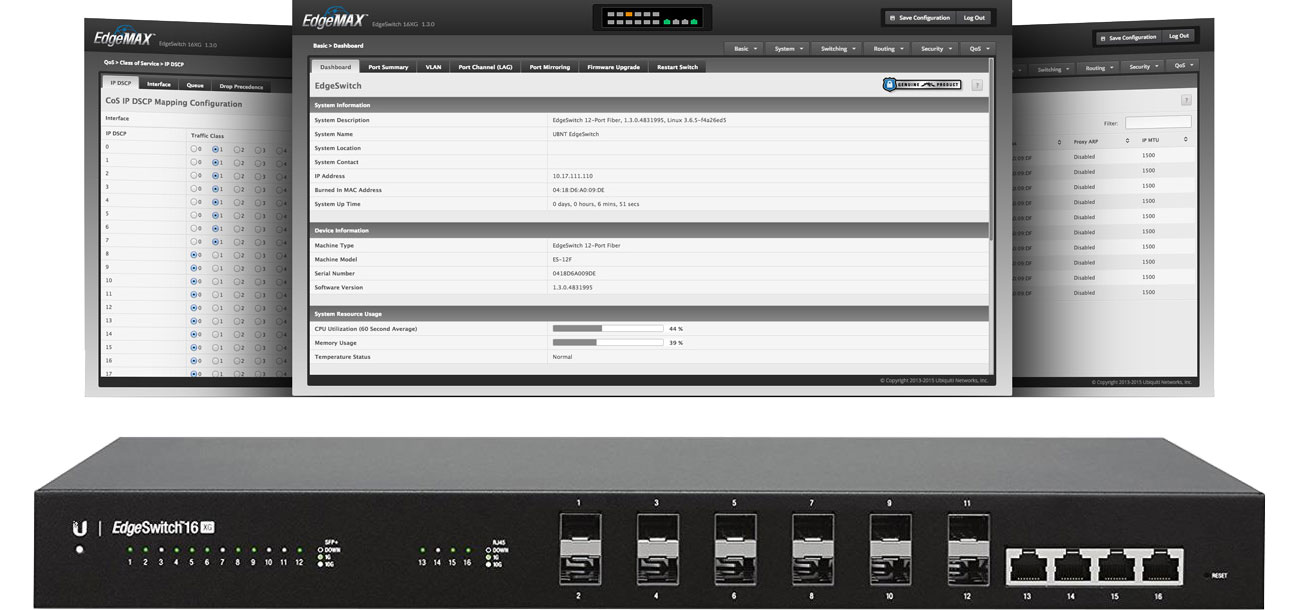
Task: Select the Dashboard tab
Action: coord(335,67)
